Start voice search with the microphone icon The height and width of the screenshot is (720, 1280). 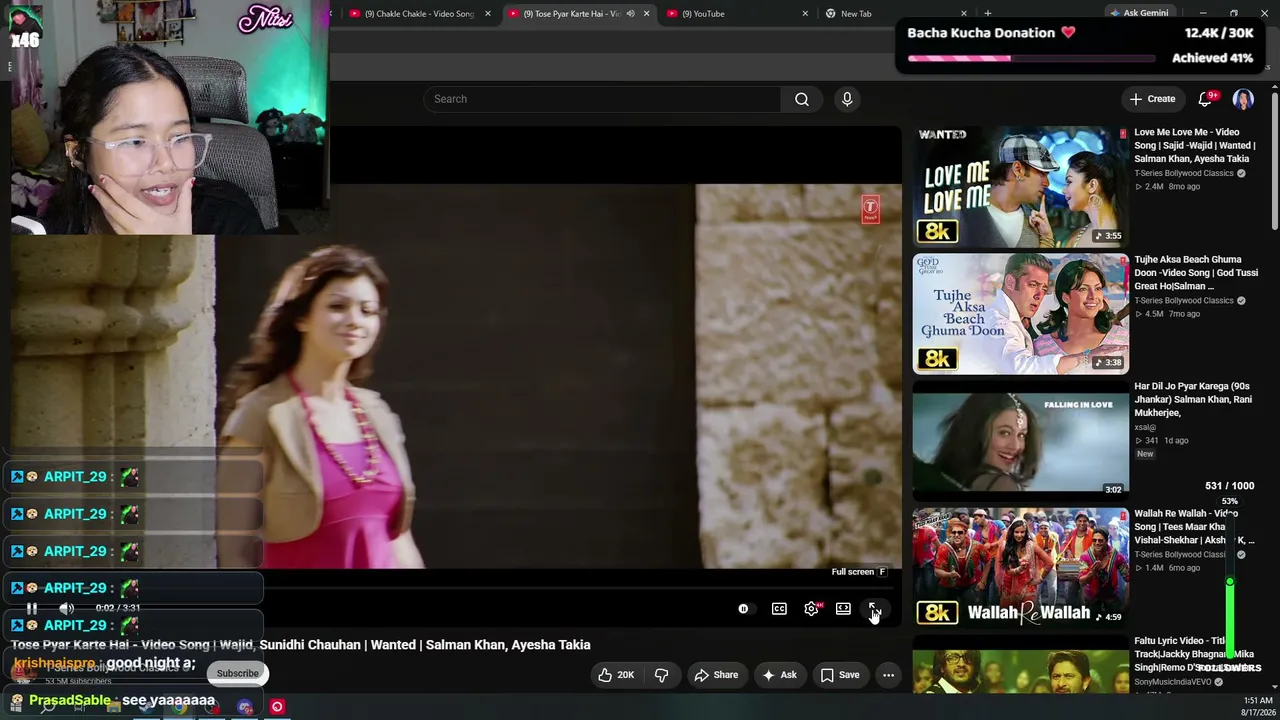[847, 99]
